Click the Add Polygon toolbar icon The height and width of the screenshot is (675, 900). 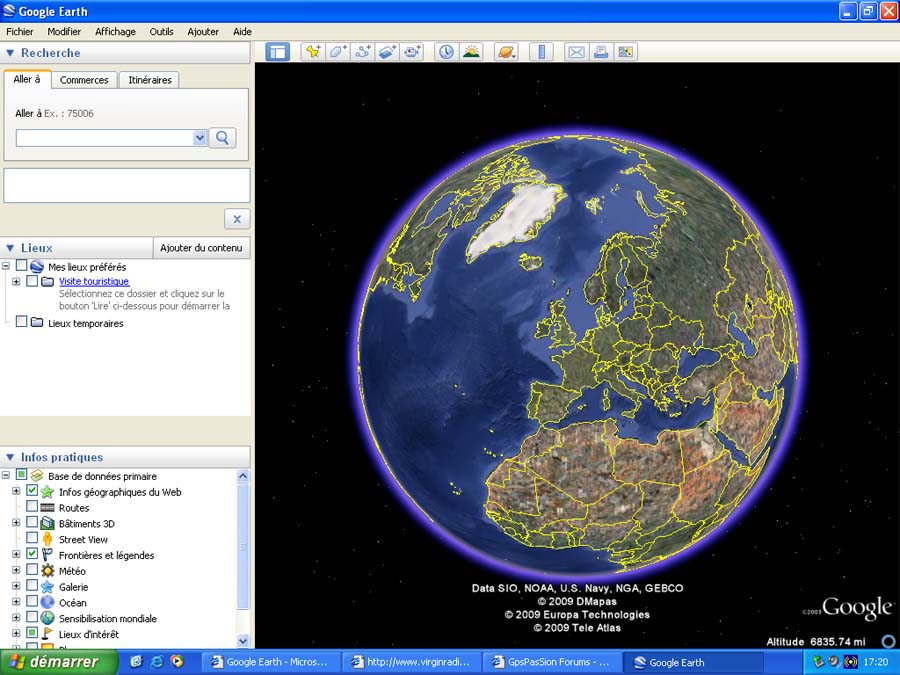(338, 52)
